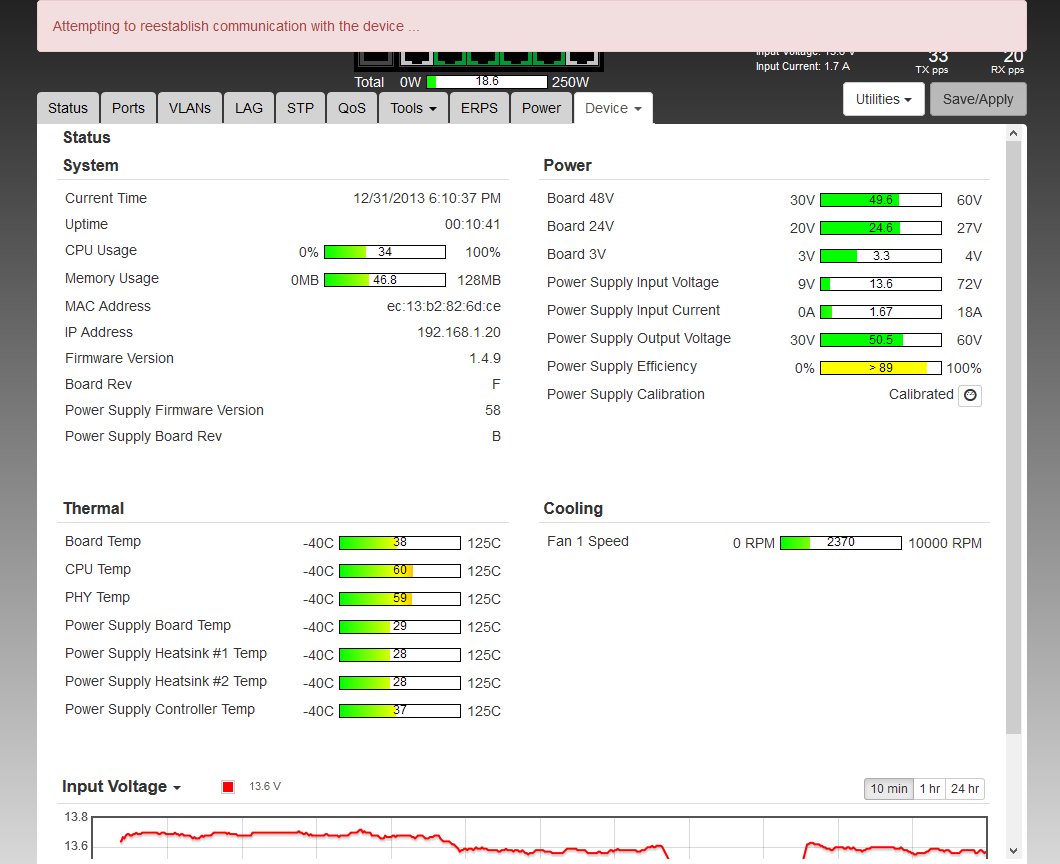The image size is (1060, 864).
Task: Click the red Input Voltage legend swatch
Action: click(x=228, y=787)
